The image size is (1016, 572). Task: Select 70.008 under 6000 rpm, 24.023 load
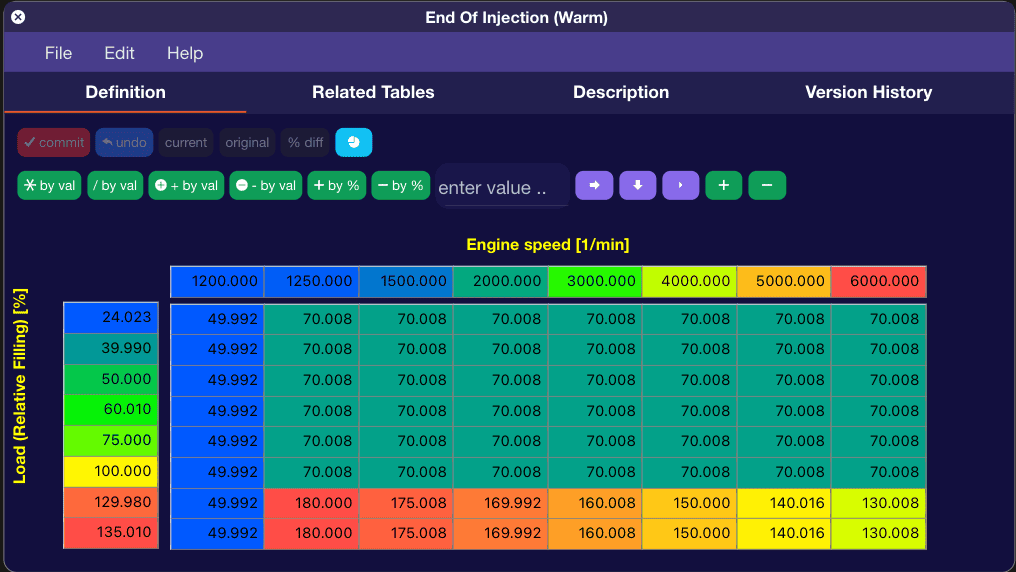(x=879, y=319)
